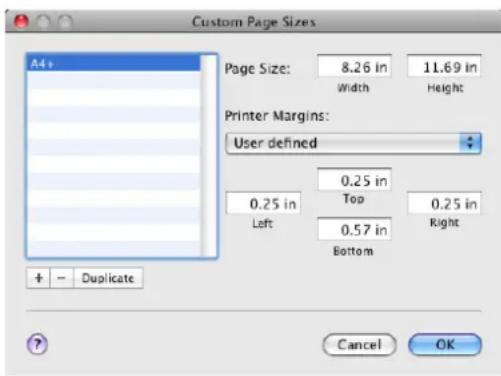Click the Custom Page Sizes window title
501x376 pixels.
254,22
